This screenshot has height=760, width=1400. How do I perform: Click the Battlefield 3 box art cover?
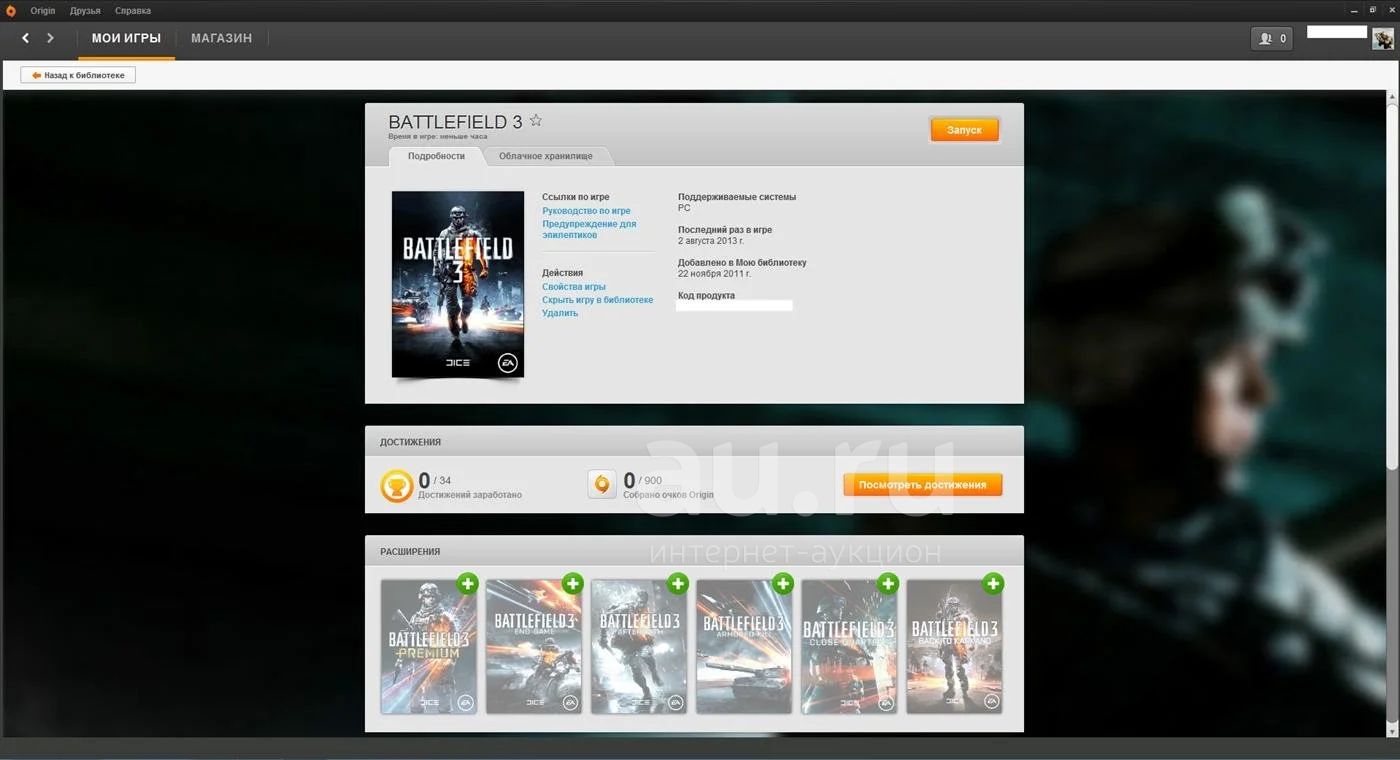click(x=458, y=284)
